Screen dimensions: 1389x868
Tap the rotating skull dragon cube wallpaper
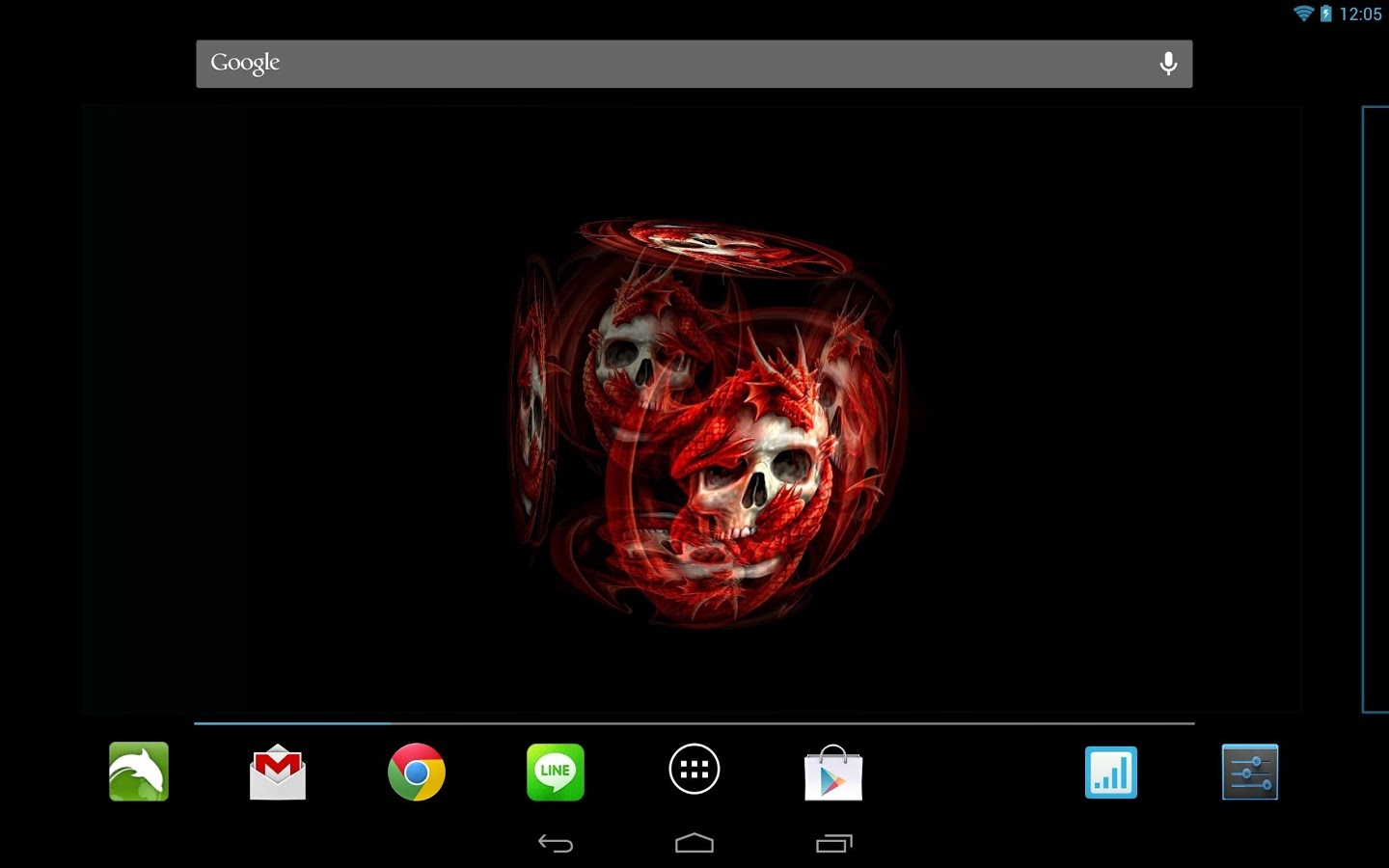709,424
